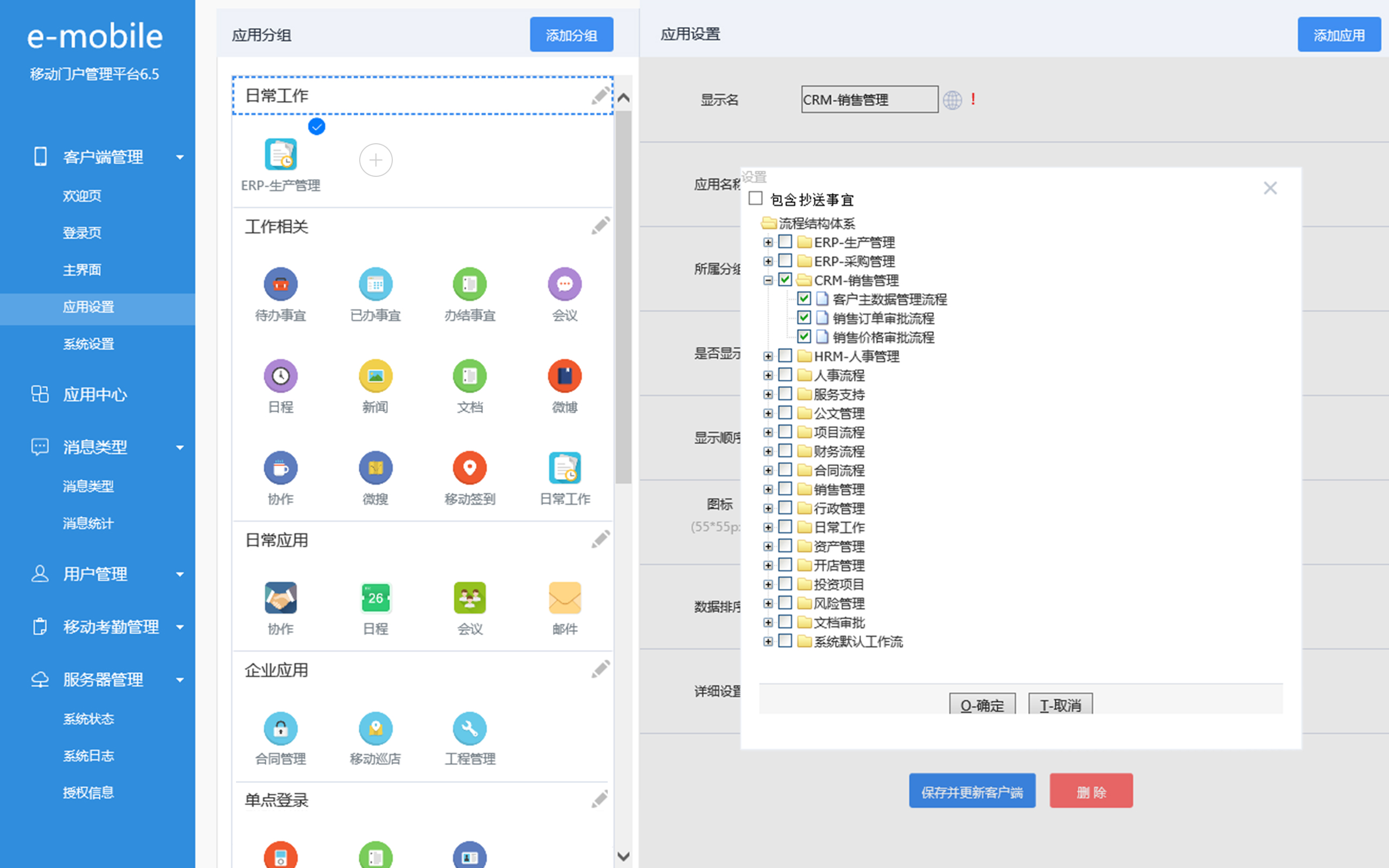1389x868 pixels.
Task: Open the 邮件 envelope icon
Action: click(x=565, y=598)
